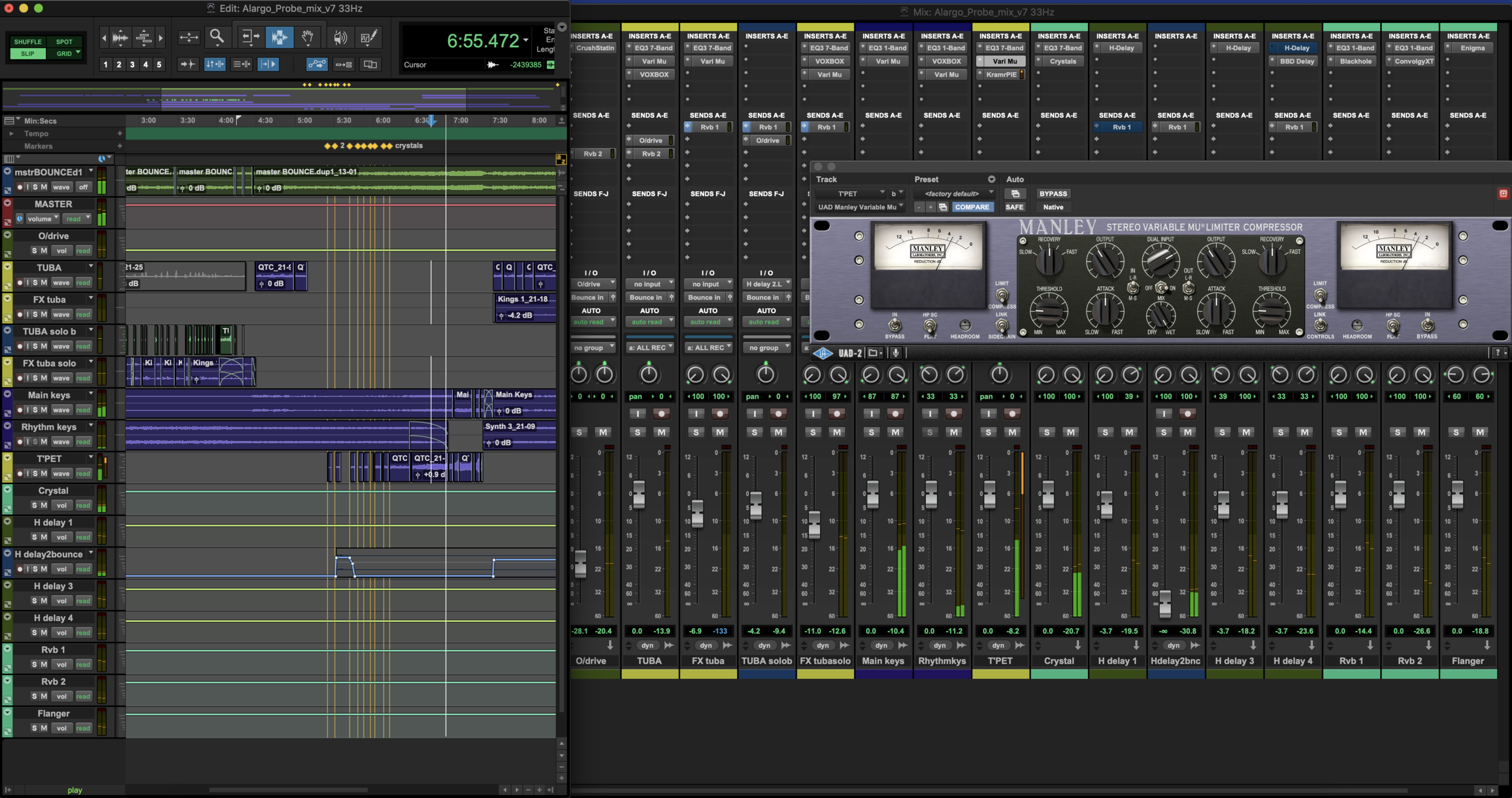Toggle Tab to Transients icon
This screenshot has width=1512, height=798.
188,64
